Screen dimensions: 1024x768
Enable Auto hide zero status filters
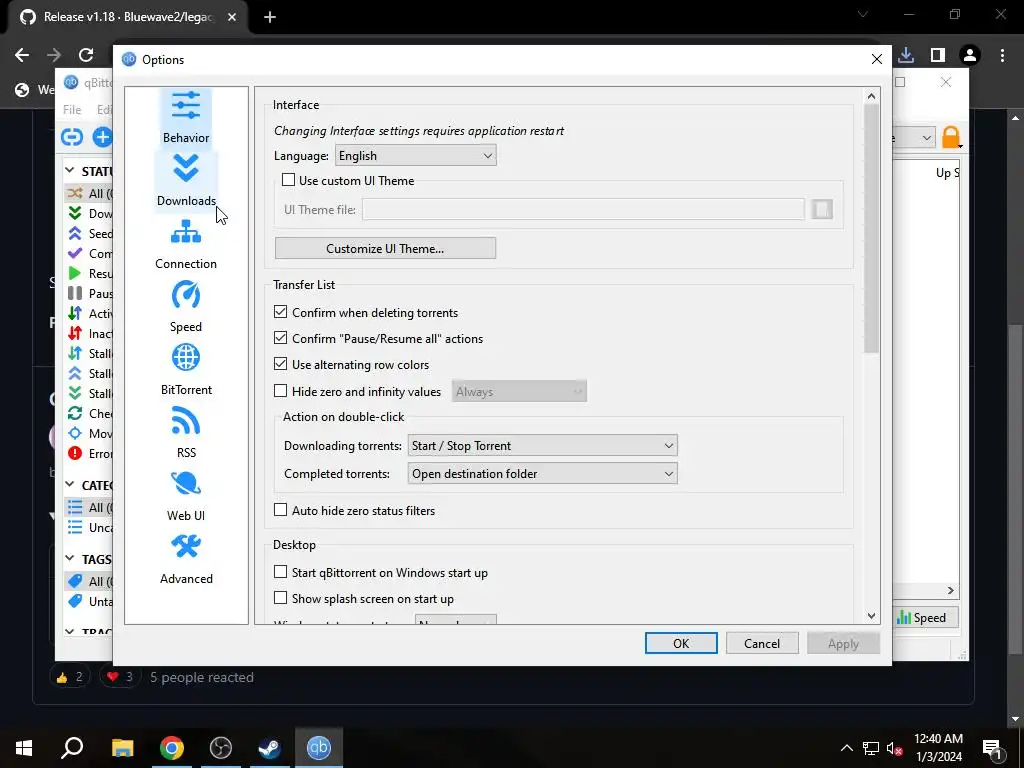(x=280, y=509)
